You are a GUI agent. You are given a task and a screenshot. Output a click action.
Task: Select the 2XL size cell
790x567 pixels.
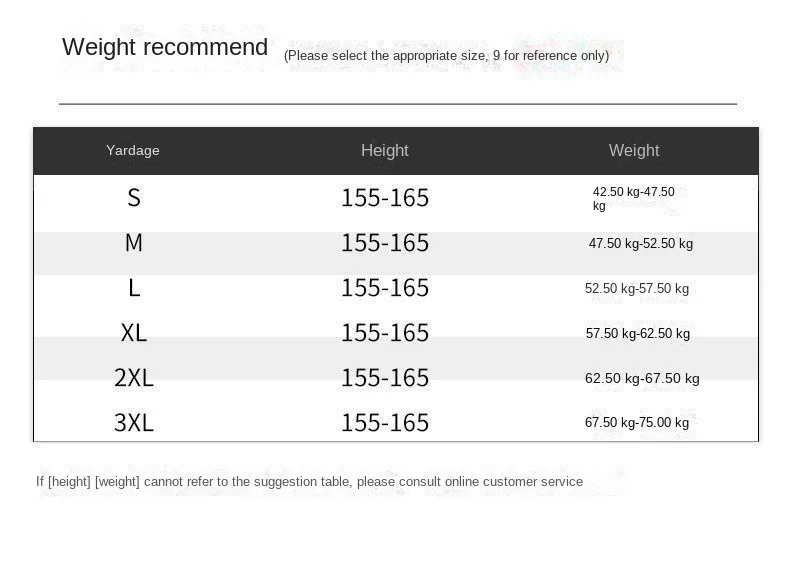(134, 377)
